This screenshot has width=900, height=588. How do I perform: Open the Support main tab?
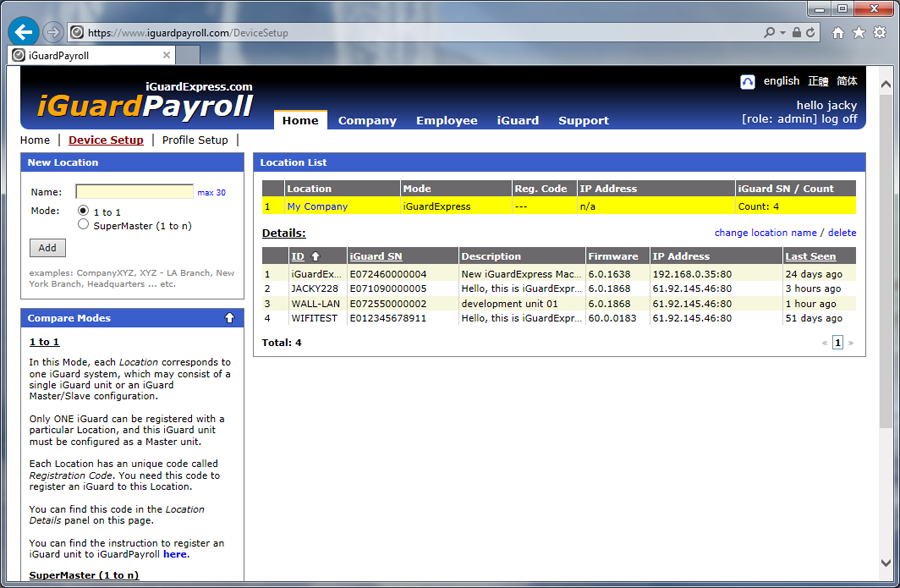(x=583, y=121)
